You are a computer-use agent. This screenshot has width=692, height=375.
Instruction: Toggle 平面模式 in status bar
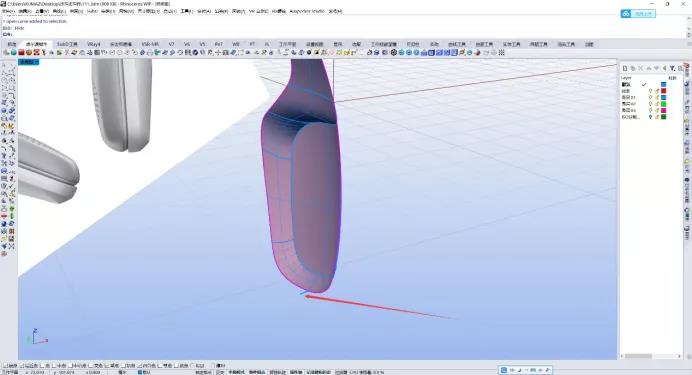pyautogui.click(x=236, y=372)
